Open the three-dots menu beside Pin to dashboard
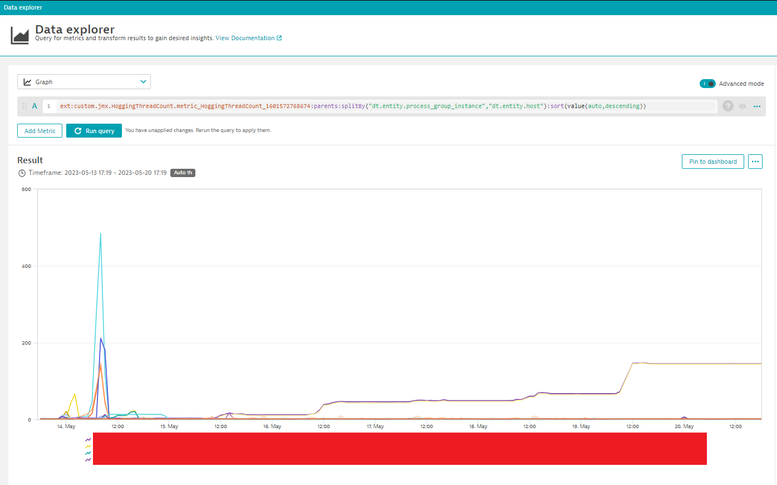The image size is (777, 485). click(755, 162)
